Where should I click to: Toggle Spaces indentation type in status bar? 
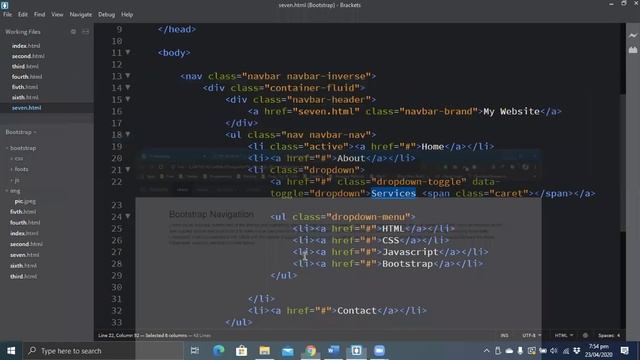606,336
